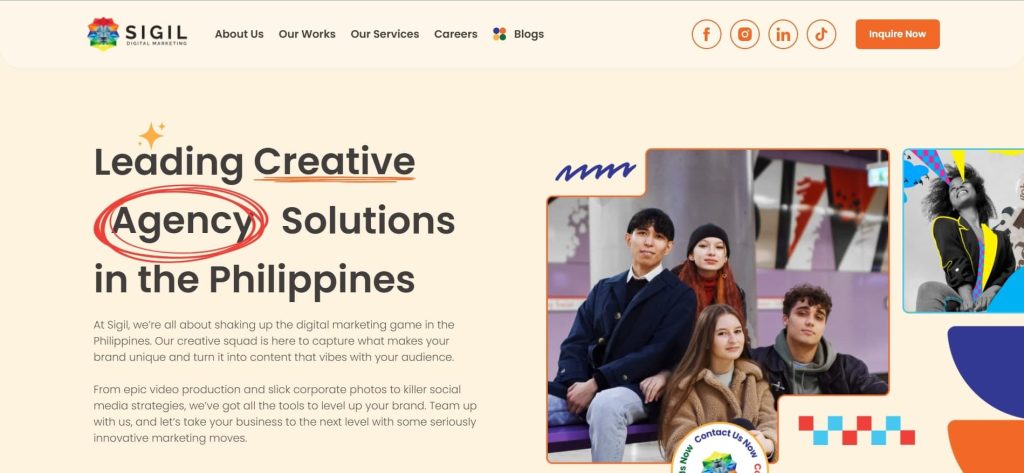The width and height of the screenshot is (1024, 473).
Task: Open the LinkedIn social icon
Action: coord(783,34)
